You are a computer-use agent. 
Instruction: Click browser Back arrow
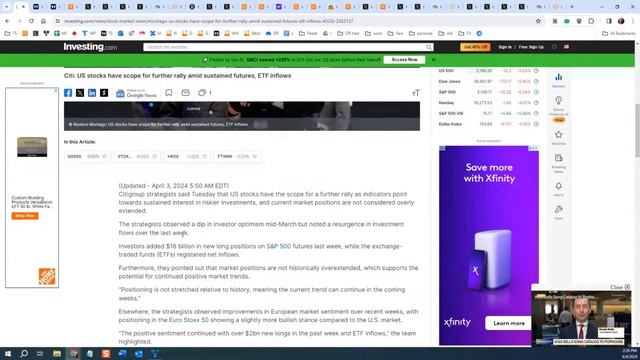point(7,21)
